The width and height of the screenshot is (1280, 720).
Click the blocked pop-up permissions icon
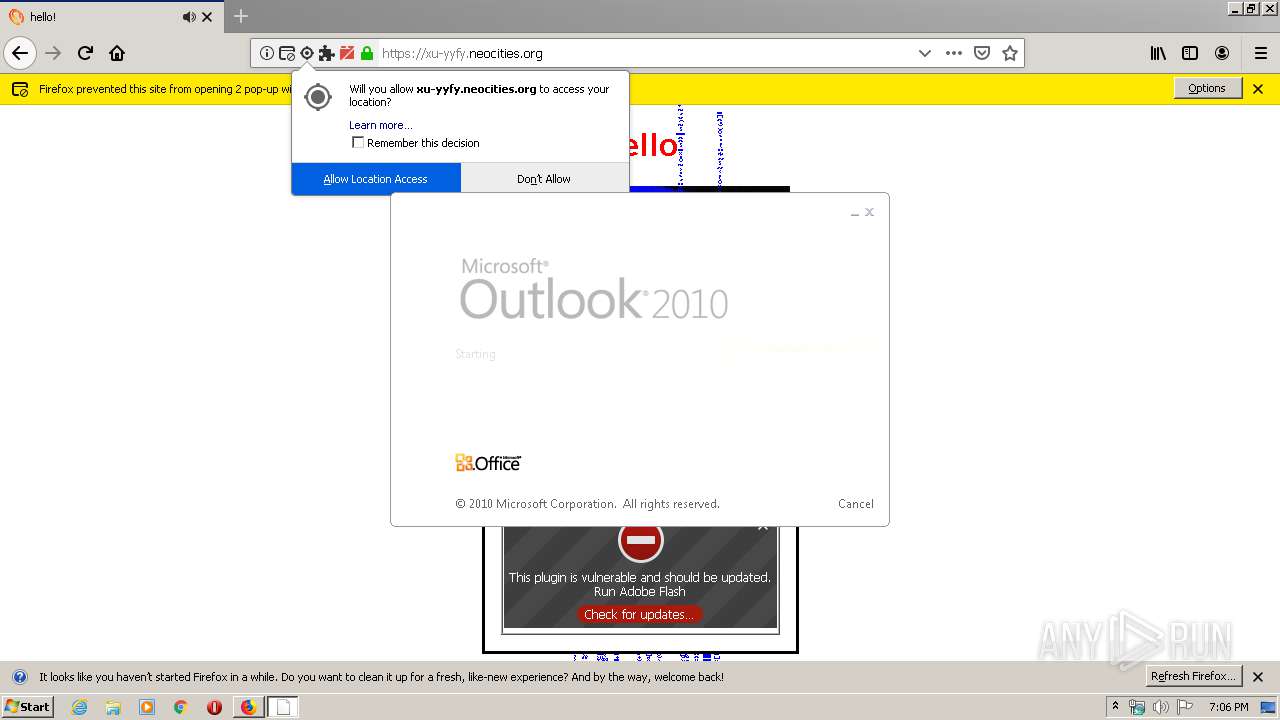(287, 53)
